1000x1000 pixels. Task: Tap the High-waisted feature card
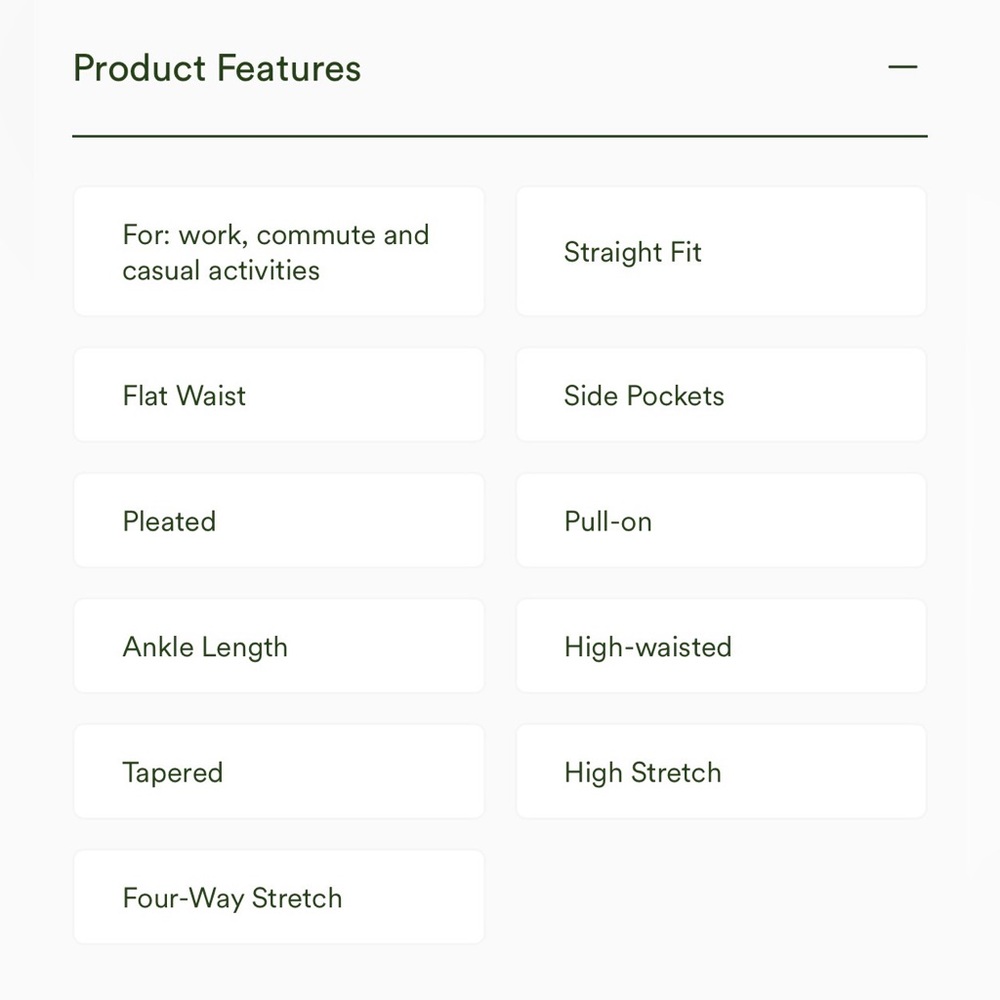tap(721, 647)
